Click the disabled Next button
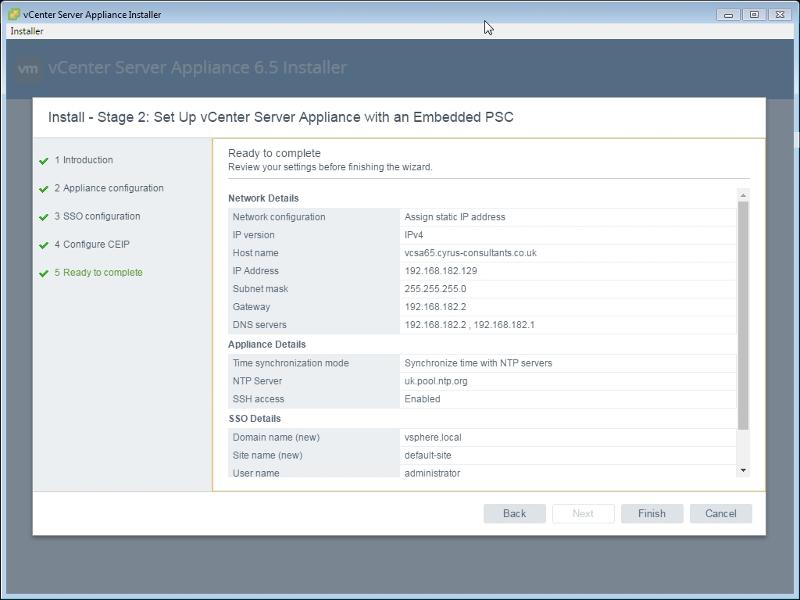 [583, 513]
